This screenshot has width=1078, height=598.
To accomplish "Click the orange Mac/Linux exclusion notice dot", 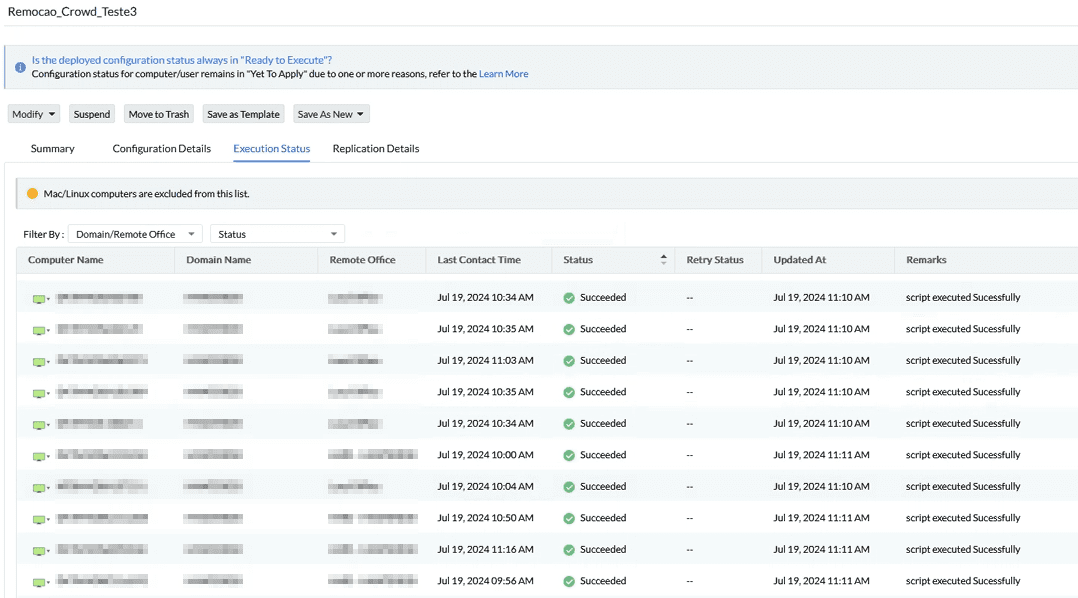I will pyautogui.click(x=32, y=193).
